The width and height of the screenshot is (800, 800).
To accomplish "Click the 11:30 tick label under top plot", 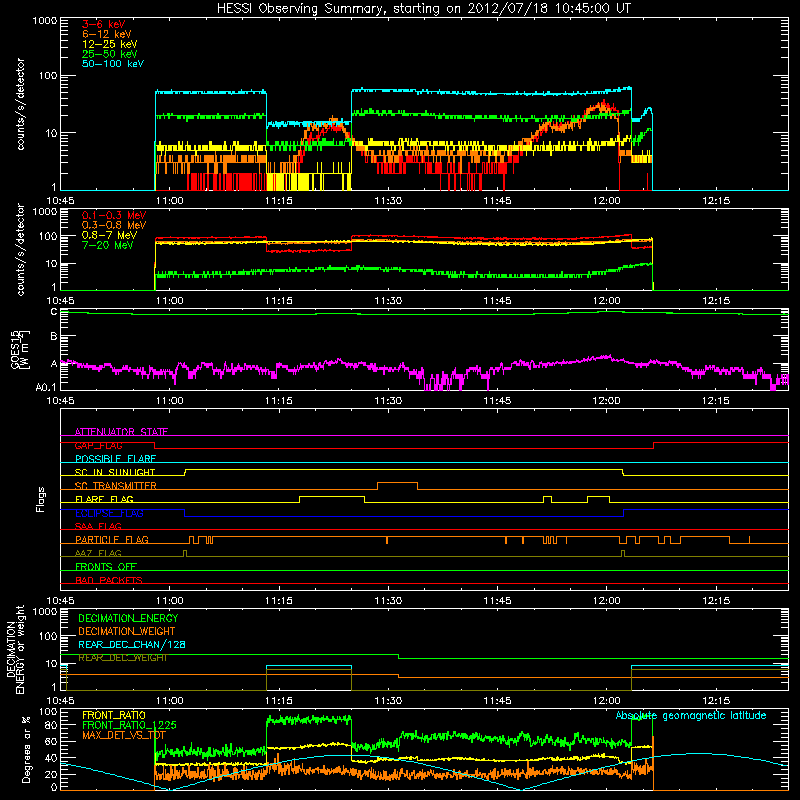I will pos(388,201).
